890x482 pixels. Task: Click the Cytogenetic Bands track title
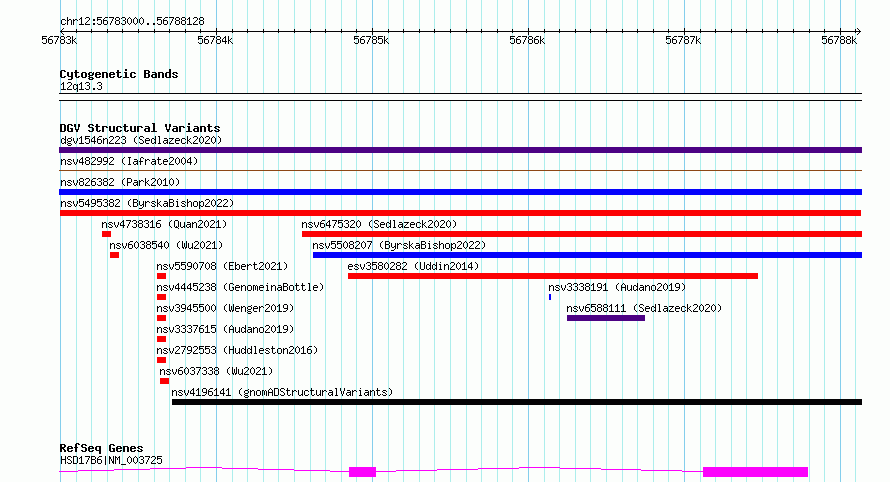pyautogui.click(x=119, y=74)
